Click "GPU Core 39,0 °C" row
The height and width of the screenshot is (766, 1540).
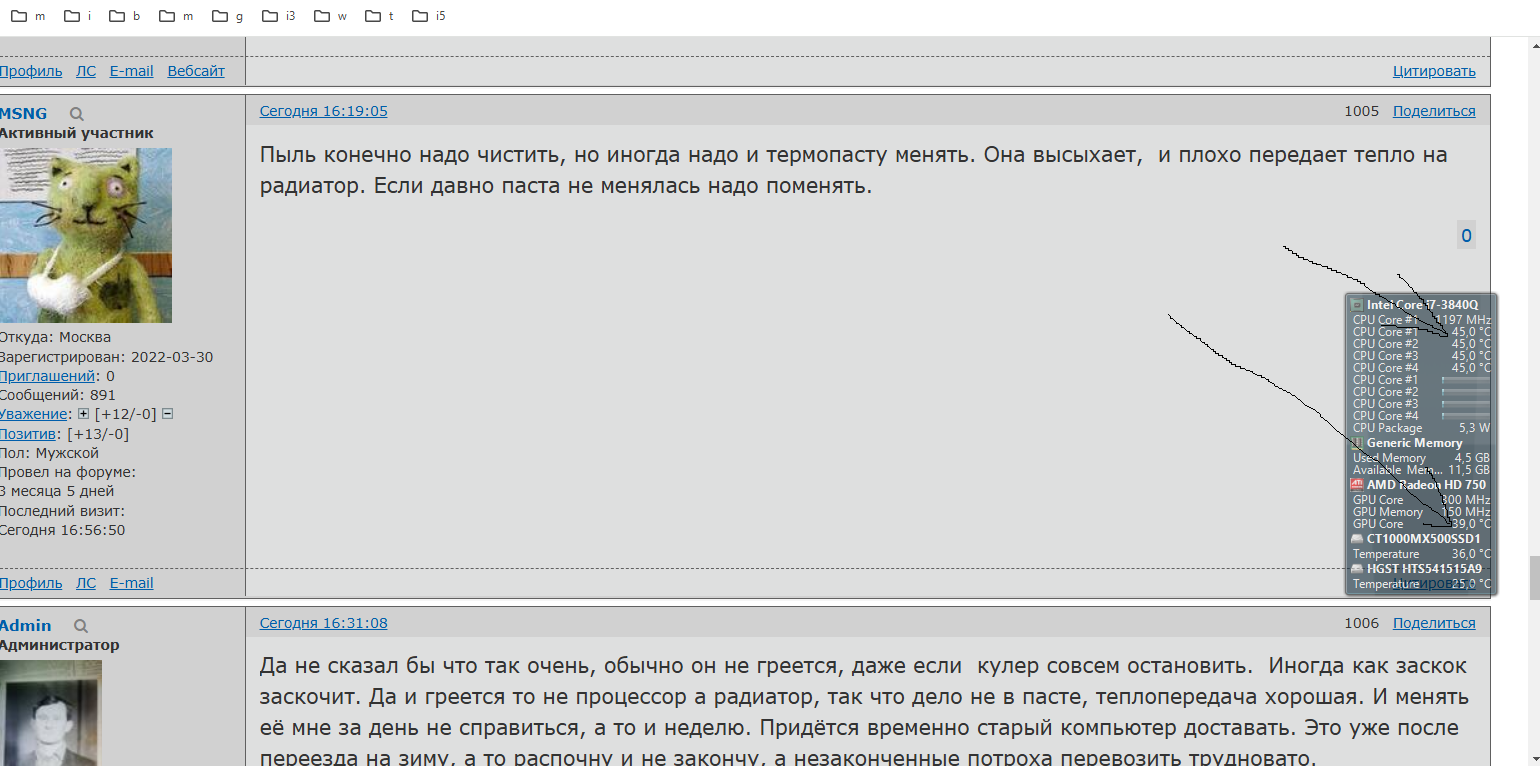1421,524
